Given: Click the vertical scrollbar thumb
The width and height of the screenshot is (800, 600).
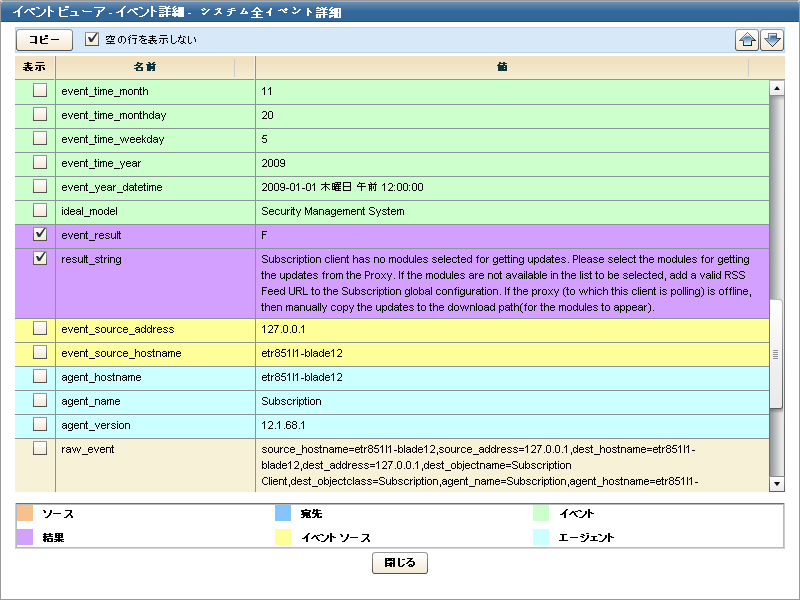Looking at the screenshot, I should (x=776, y=353).
